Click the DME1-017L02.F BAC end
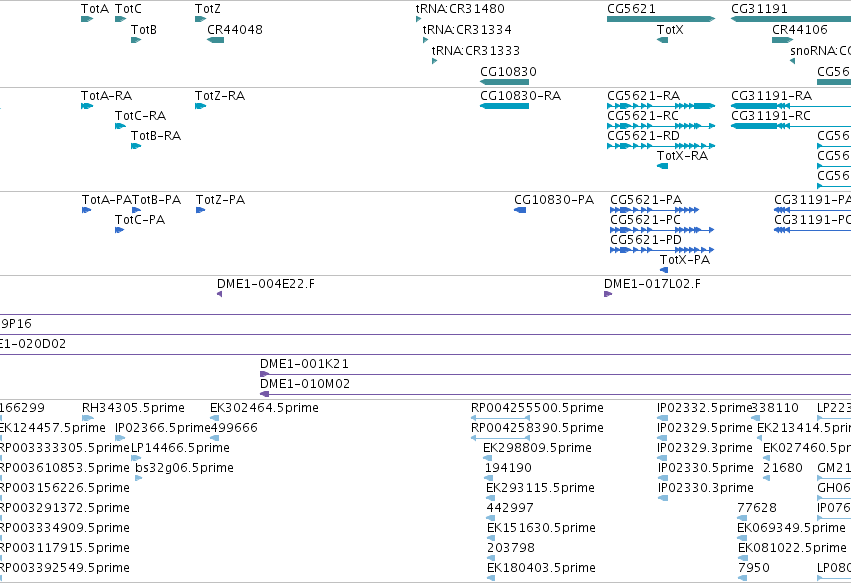Viewport: 851px width, 583px height. pos(608,294)
